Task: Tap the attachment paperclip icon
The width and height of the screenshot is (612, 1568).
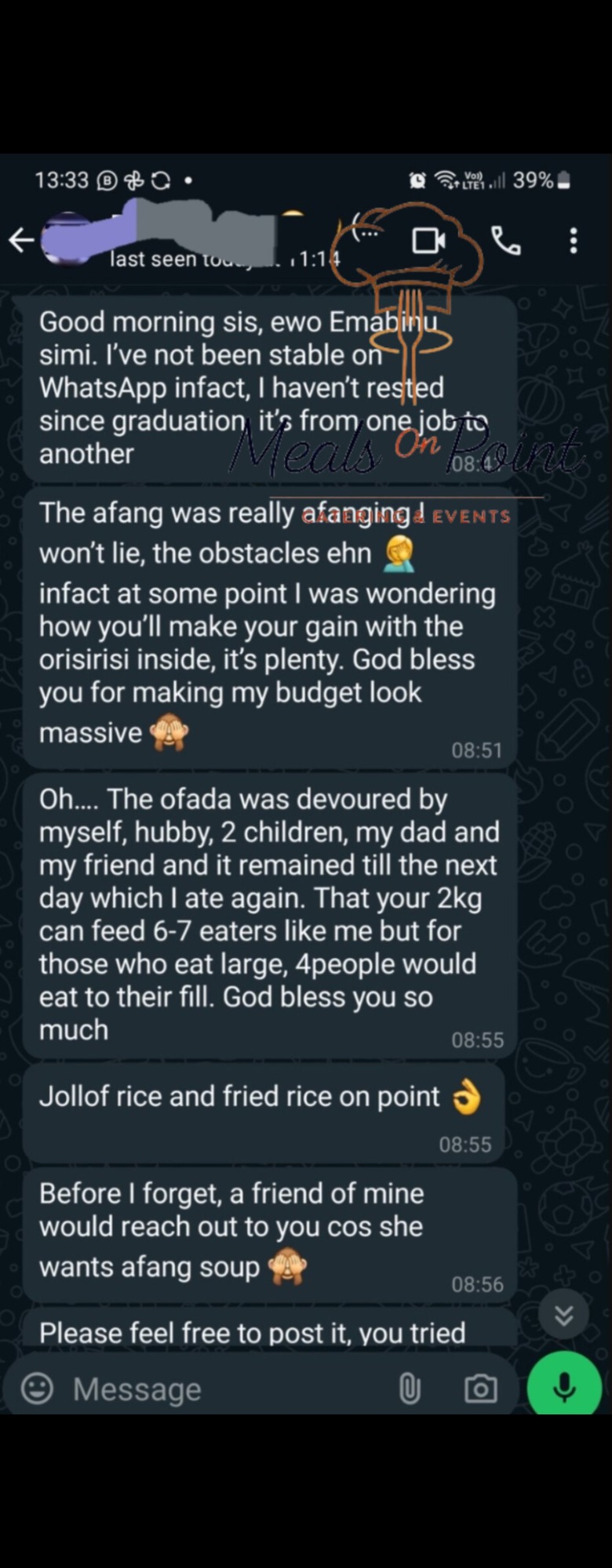Action: [x=410, y=1388]
